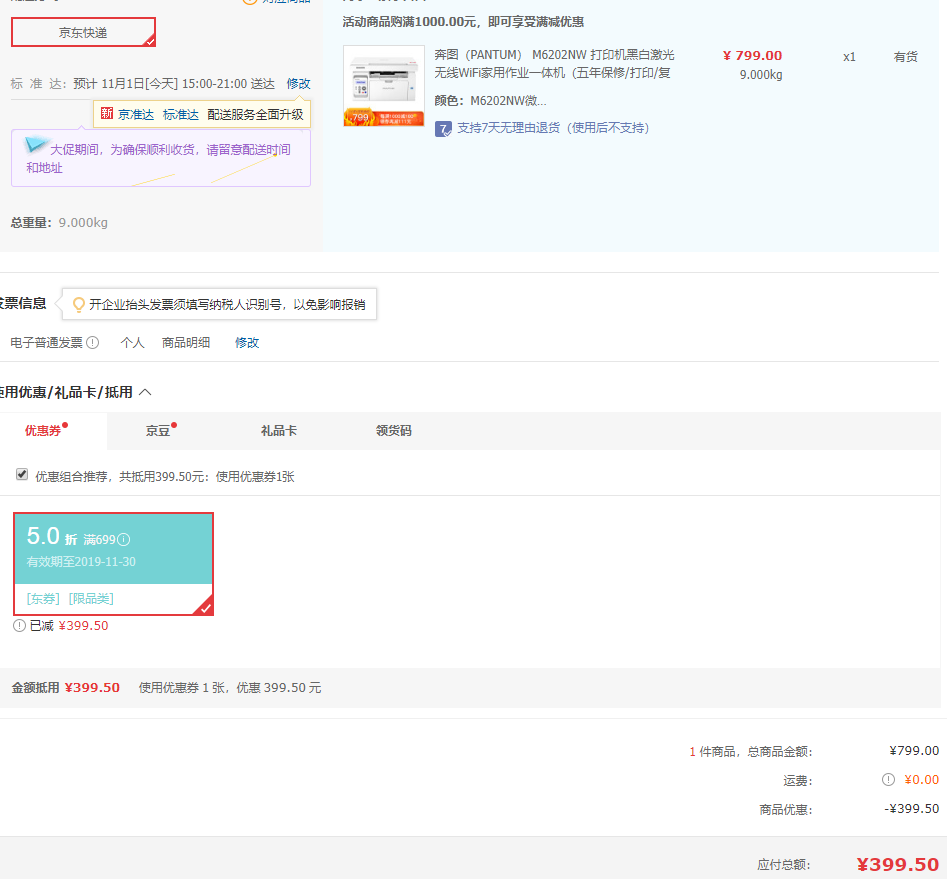
Task: Deselect the 5.0折 满699 coupon card
Action: (114, 564)
